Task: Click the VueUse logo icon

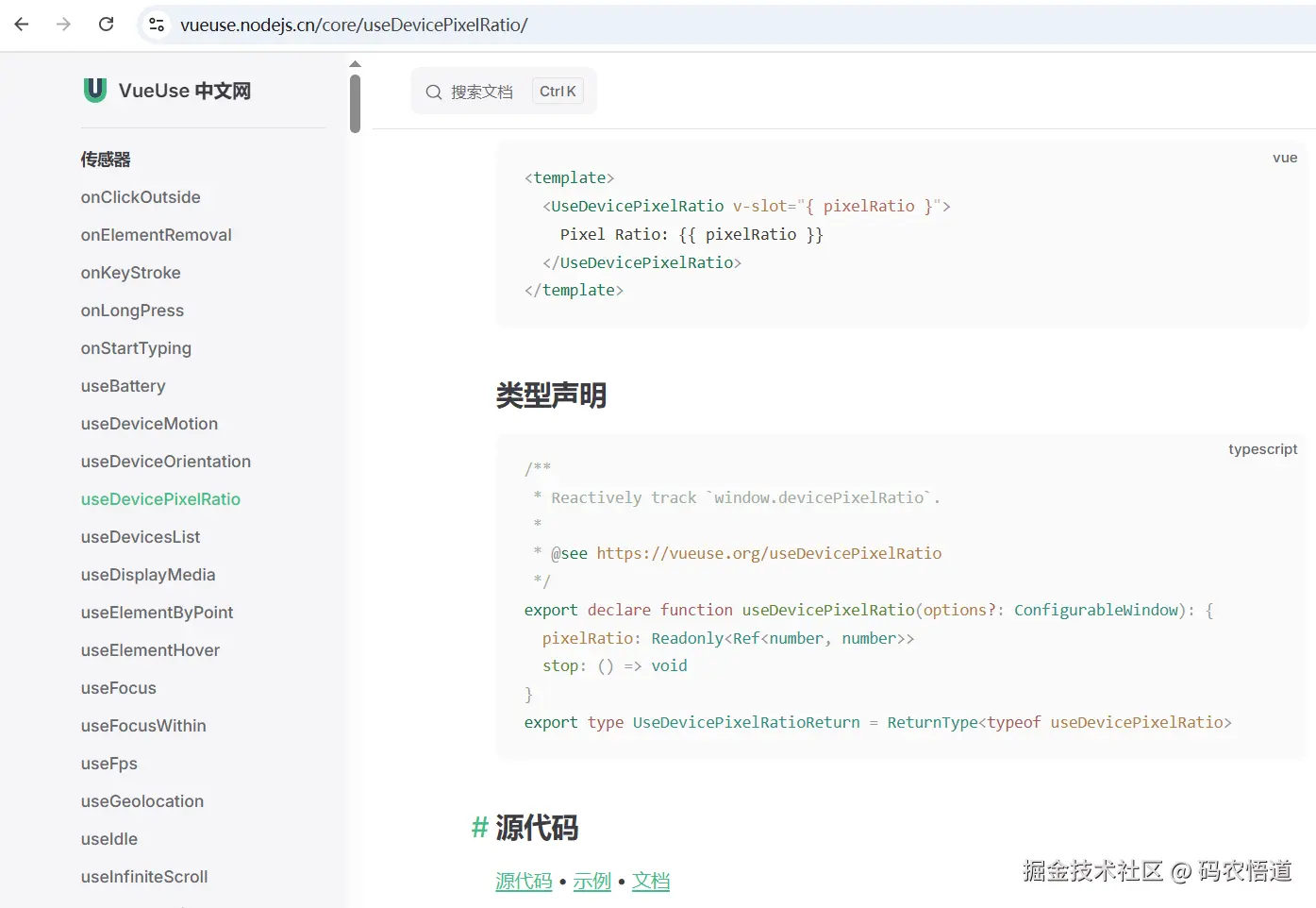Action: [x=94, y=90]
